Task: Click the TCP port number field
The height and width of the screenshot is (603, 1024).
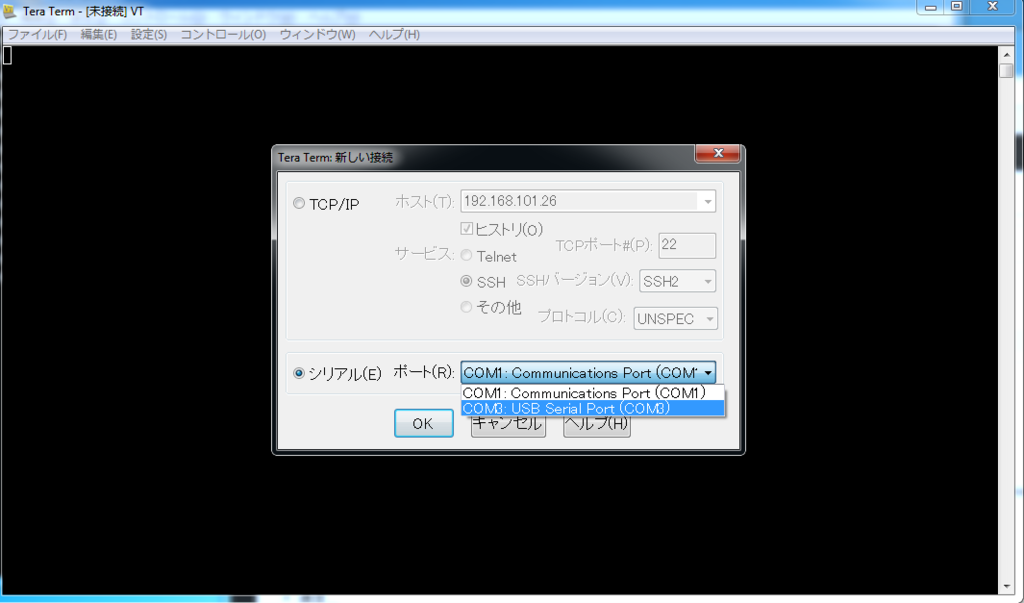Action: point(687,246)
